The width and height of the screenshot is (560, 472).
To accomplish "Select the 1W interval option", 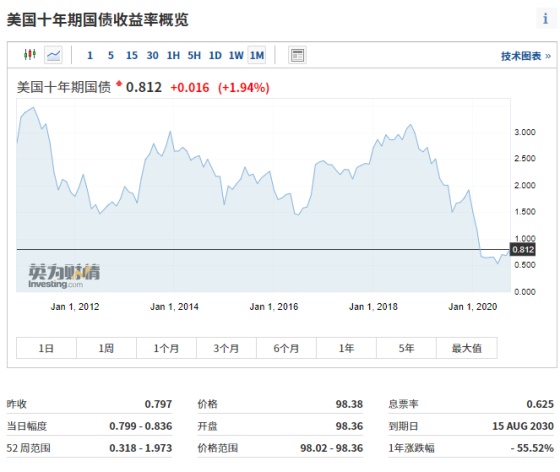I will 236,55.
